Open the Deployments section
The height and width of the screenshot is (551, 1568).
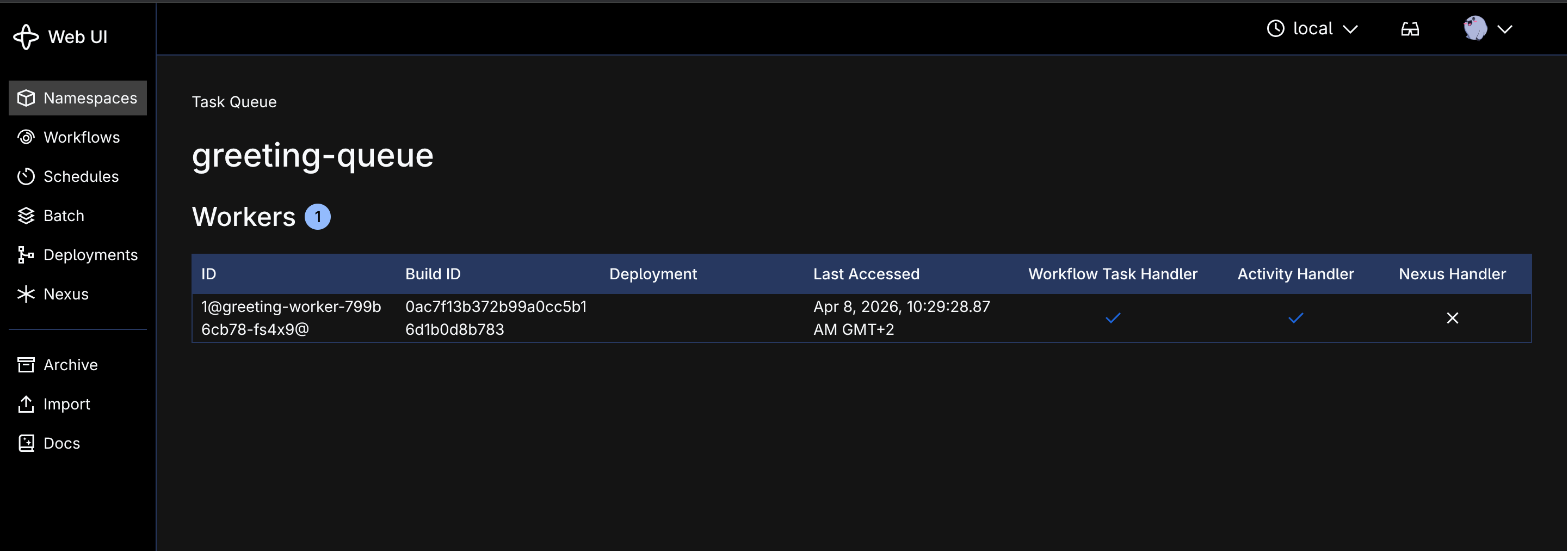(26, 254)
